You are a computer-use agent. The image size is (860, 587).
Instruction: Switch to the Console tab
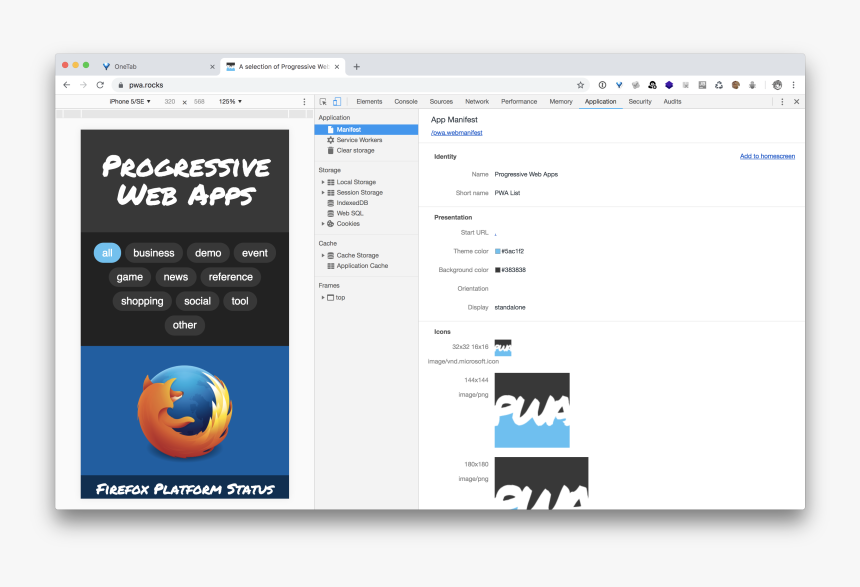pyautogui.click(x=405, y=101)
